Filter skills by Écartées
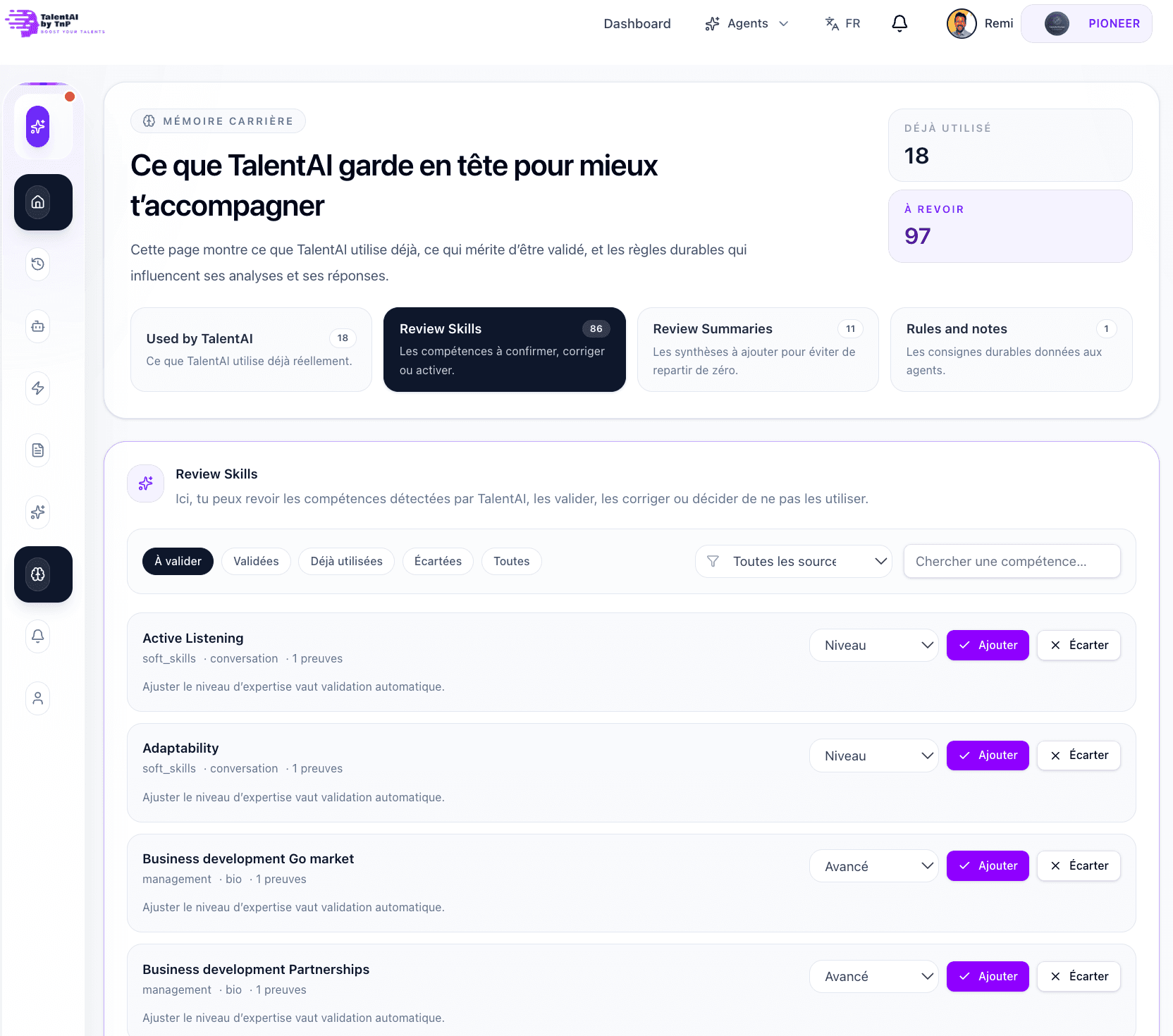 (438, 562)
